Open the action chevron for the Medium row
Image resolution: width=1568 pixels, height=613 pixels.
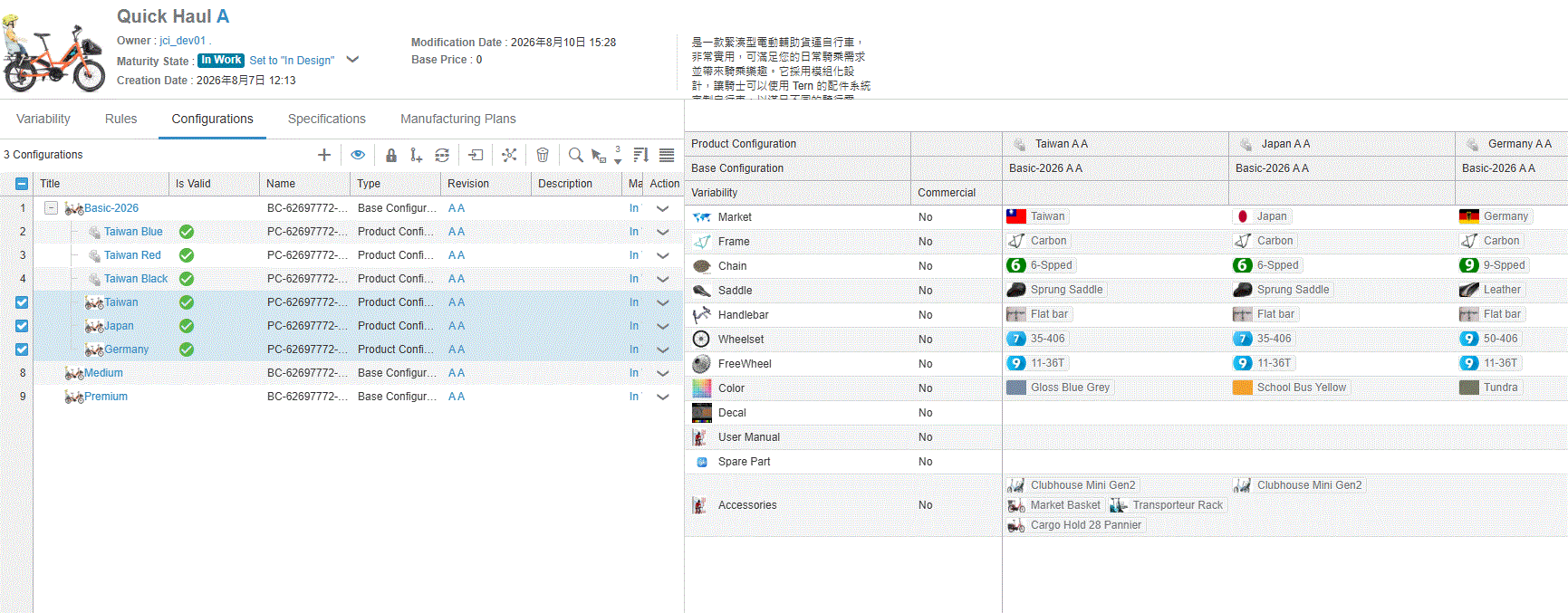point(663,373)
